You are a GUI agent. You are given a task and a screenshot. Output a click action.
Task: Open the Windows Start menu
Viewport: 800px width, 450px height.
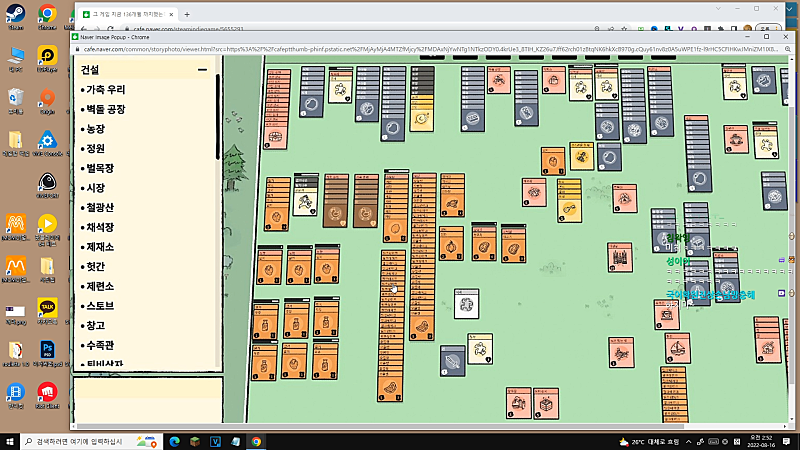10,441
